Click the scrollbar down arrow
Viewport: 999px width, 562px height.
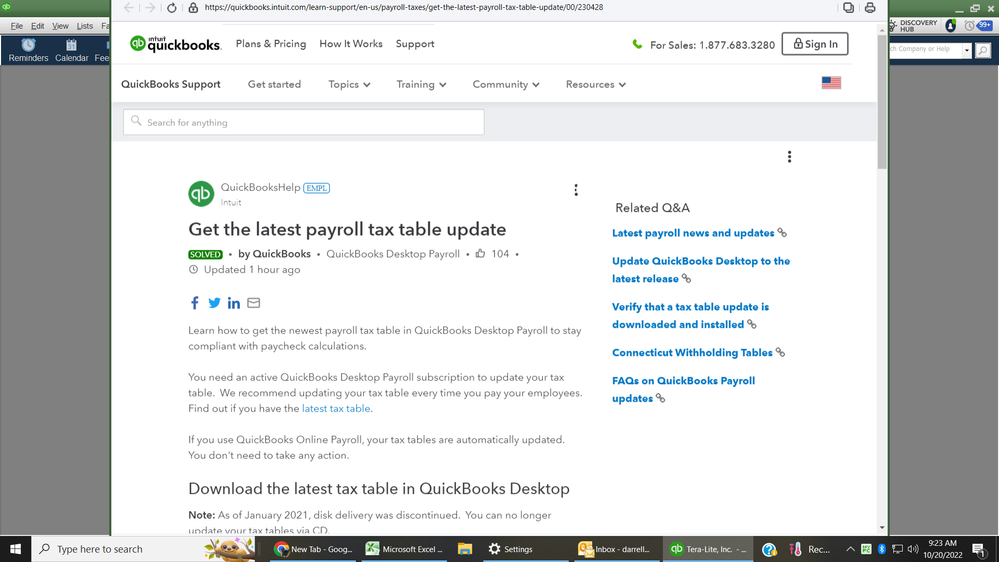[x=882, y=528]
